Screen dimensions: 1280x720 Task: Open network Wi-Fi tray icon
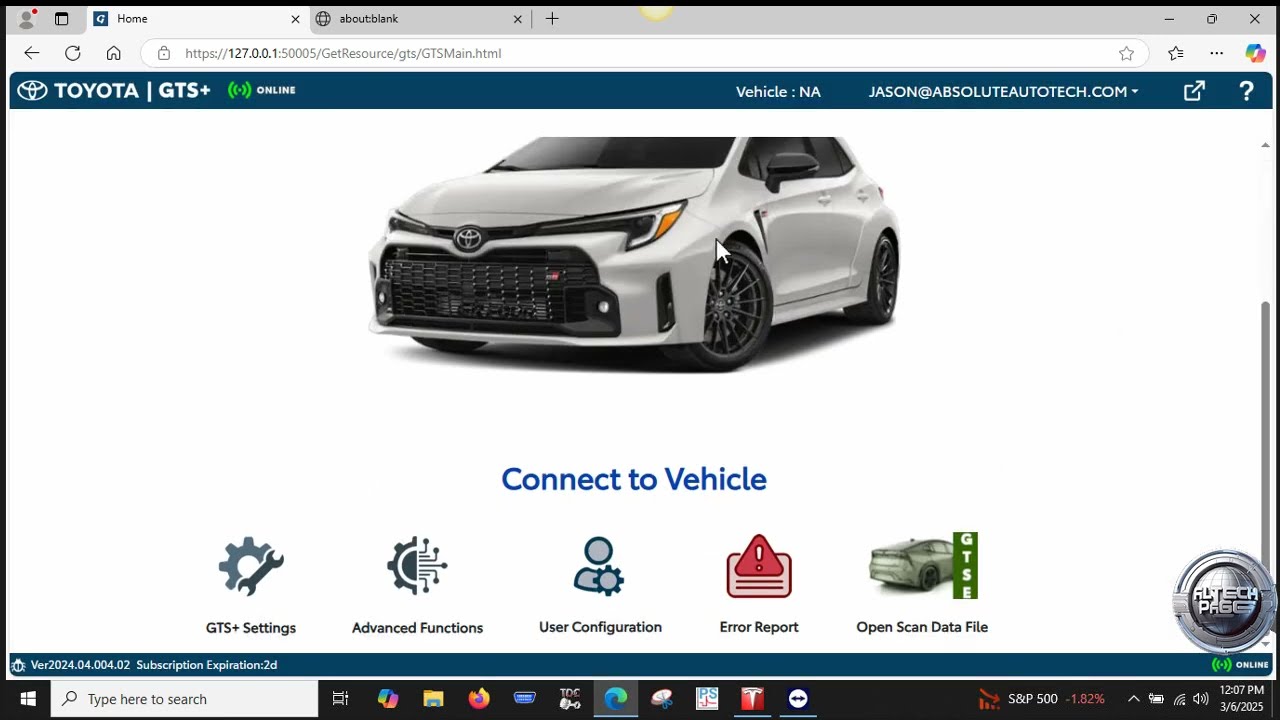[x=1179, y=699]
